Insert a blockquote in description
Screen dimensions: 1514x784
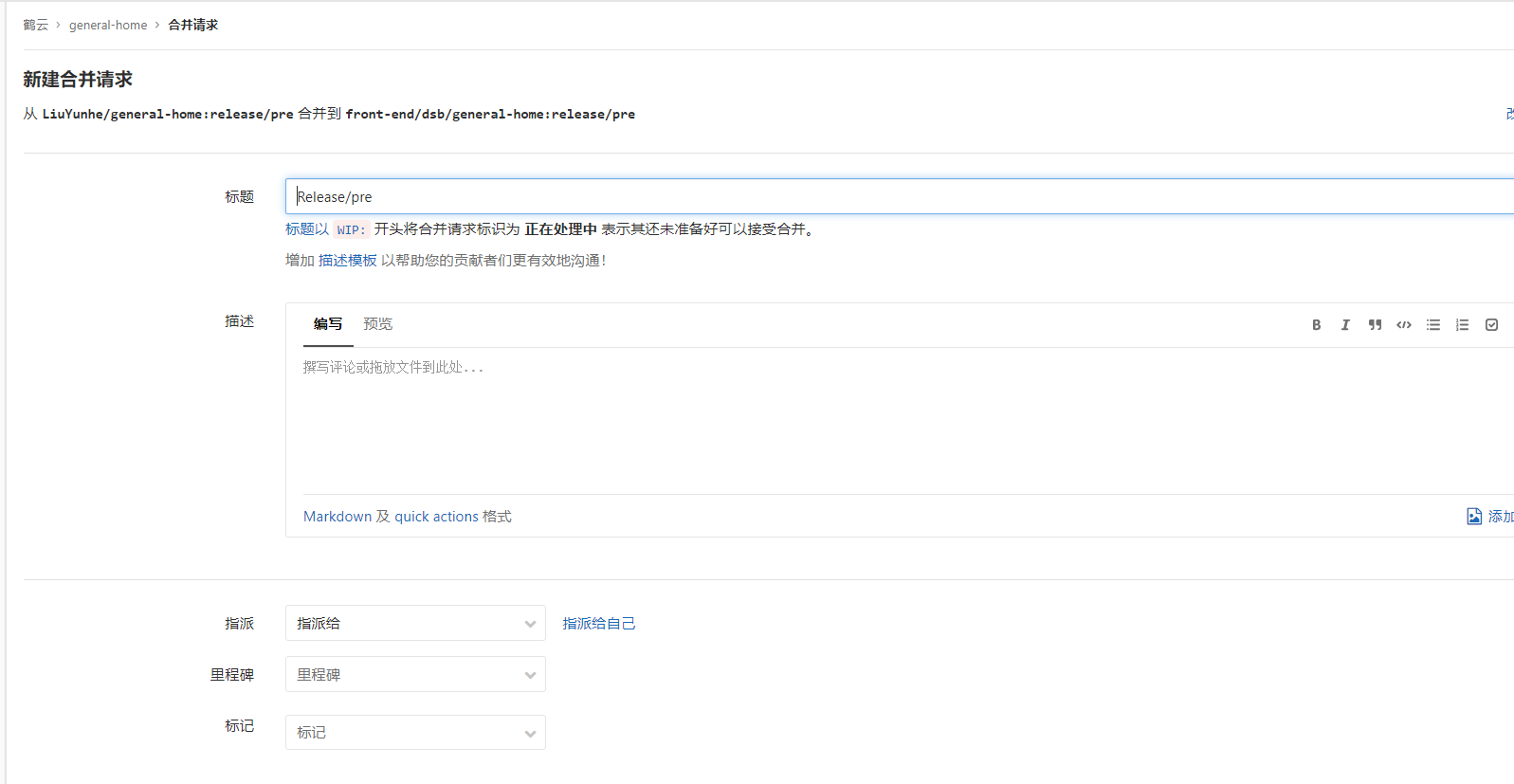tap(1375, 325)
